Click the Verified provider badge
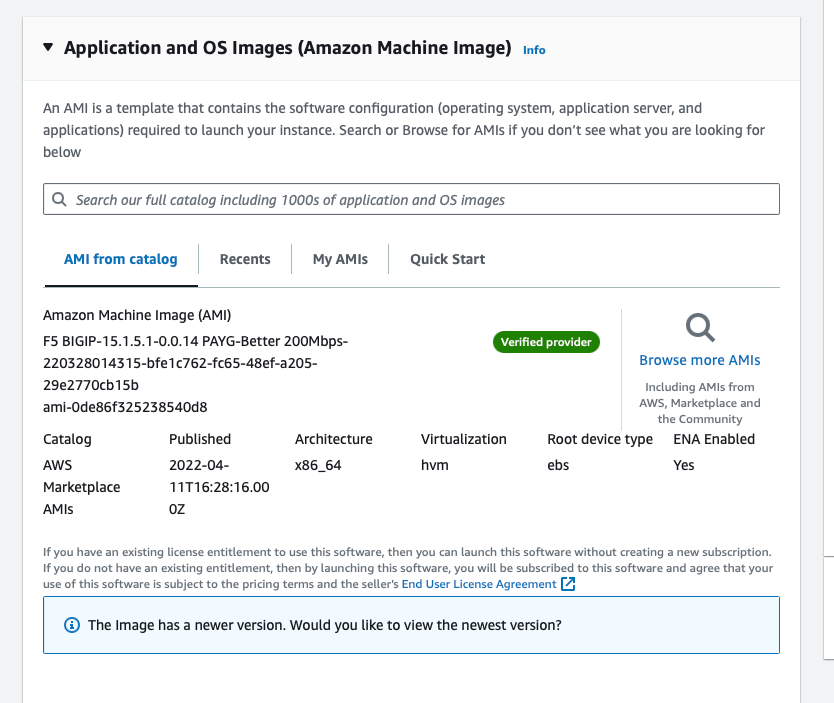This screenshot has height=703, width=834. (x=546, y=342)
